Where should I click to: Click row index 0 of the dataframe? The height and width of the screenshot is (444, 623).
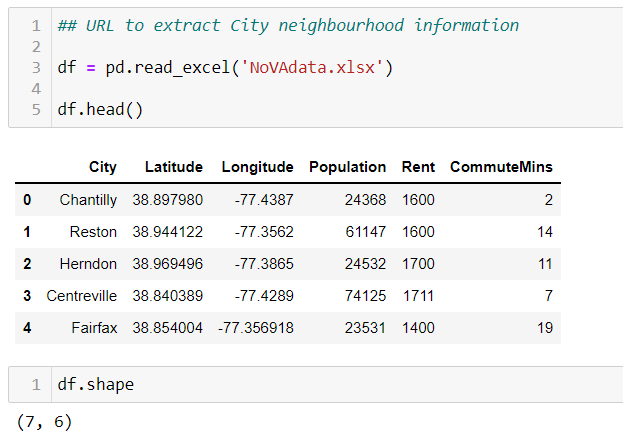click(x=27, y=200)
